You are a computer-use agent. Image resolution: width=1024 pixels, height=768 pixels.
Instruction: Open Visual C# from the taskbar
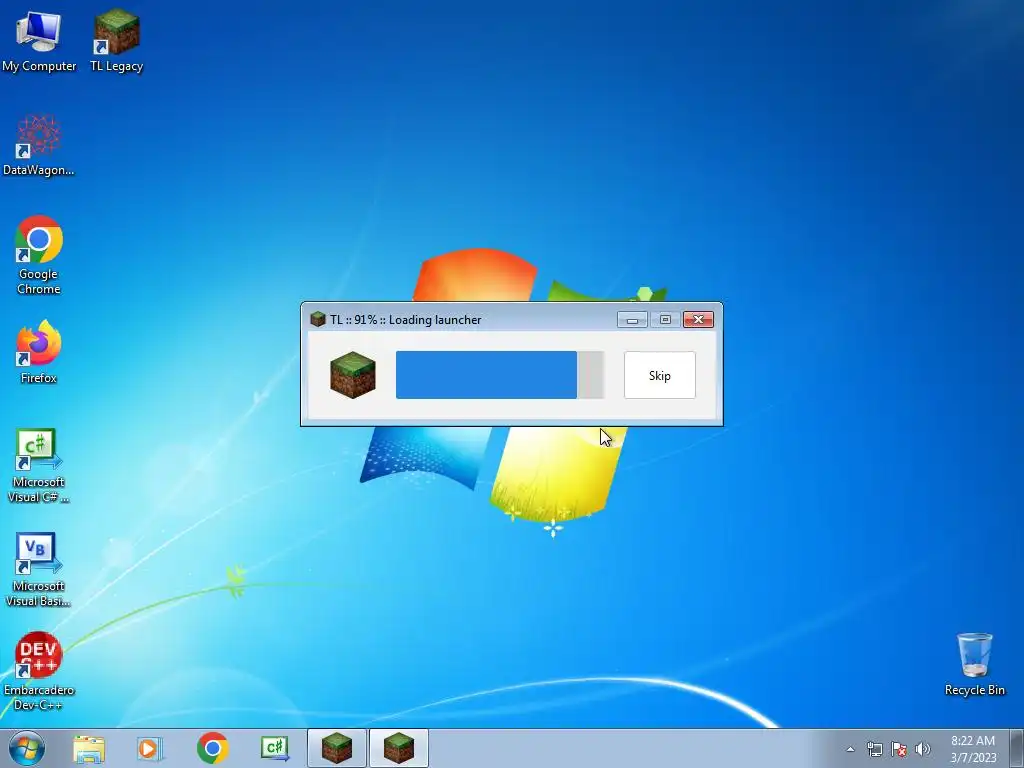pos(275,748)
